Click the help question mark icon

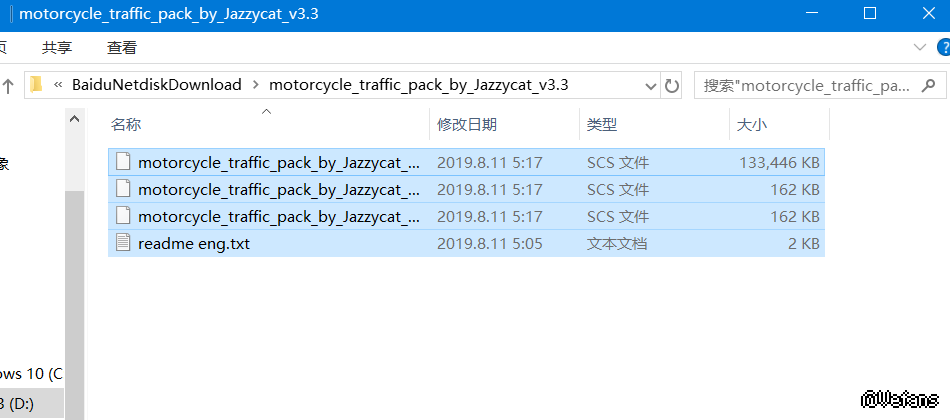pos(942,47)
